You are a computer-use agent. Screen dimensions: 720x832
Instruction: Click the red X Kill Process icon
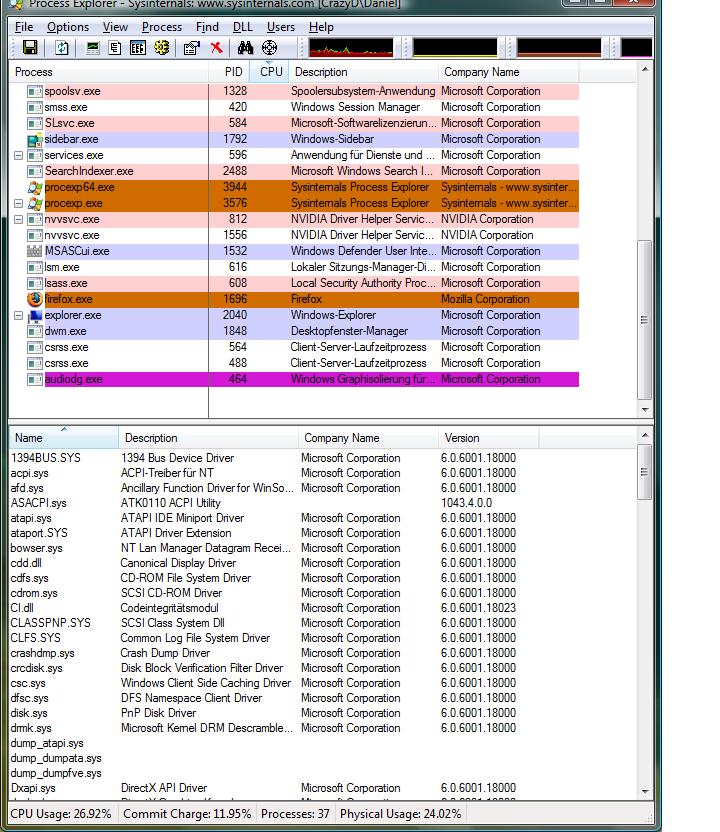[216, 48]
